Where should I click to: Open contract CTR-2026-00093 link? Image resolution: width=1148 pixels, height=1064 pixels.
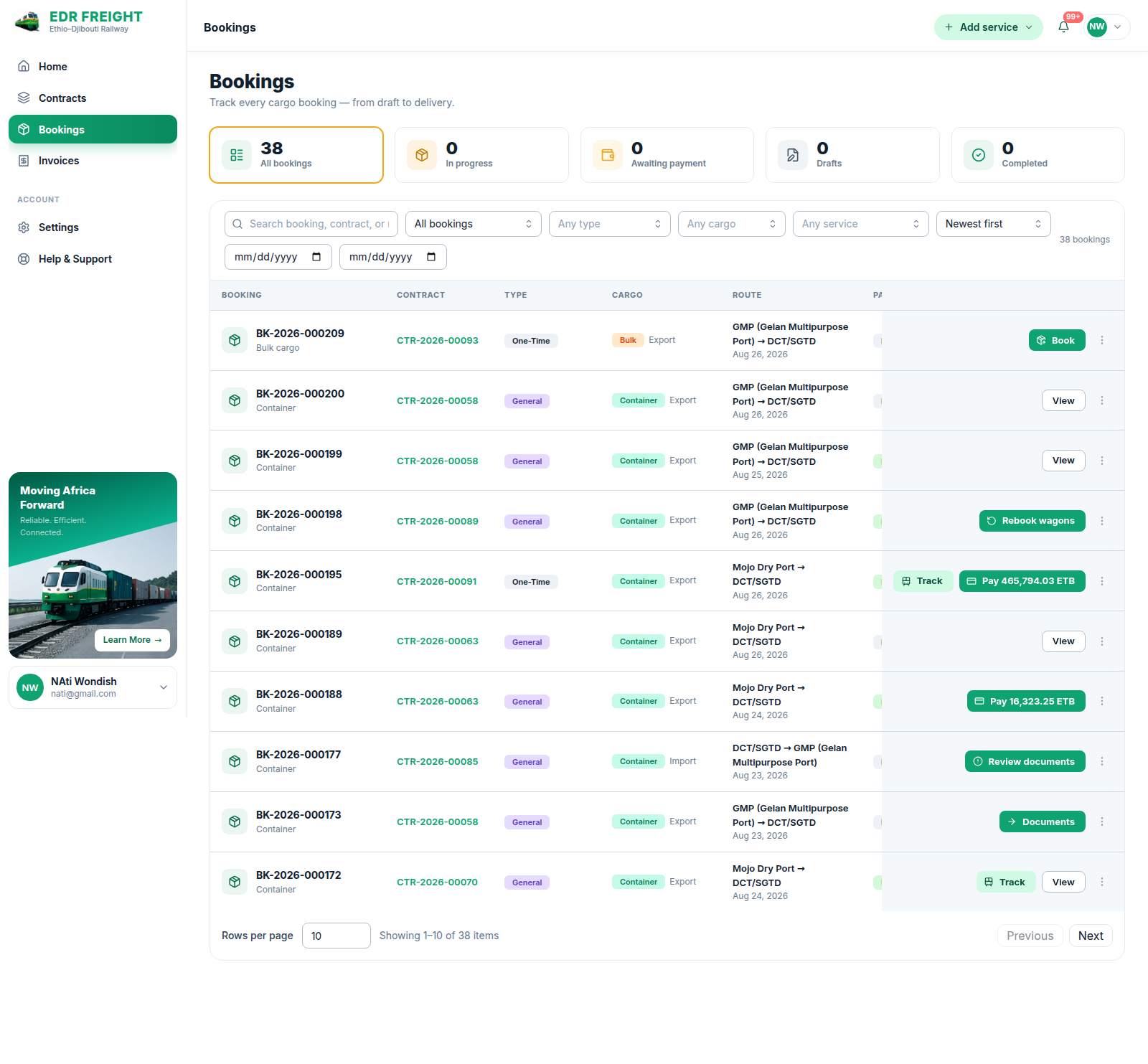pos(438,341)
